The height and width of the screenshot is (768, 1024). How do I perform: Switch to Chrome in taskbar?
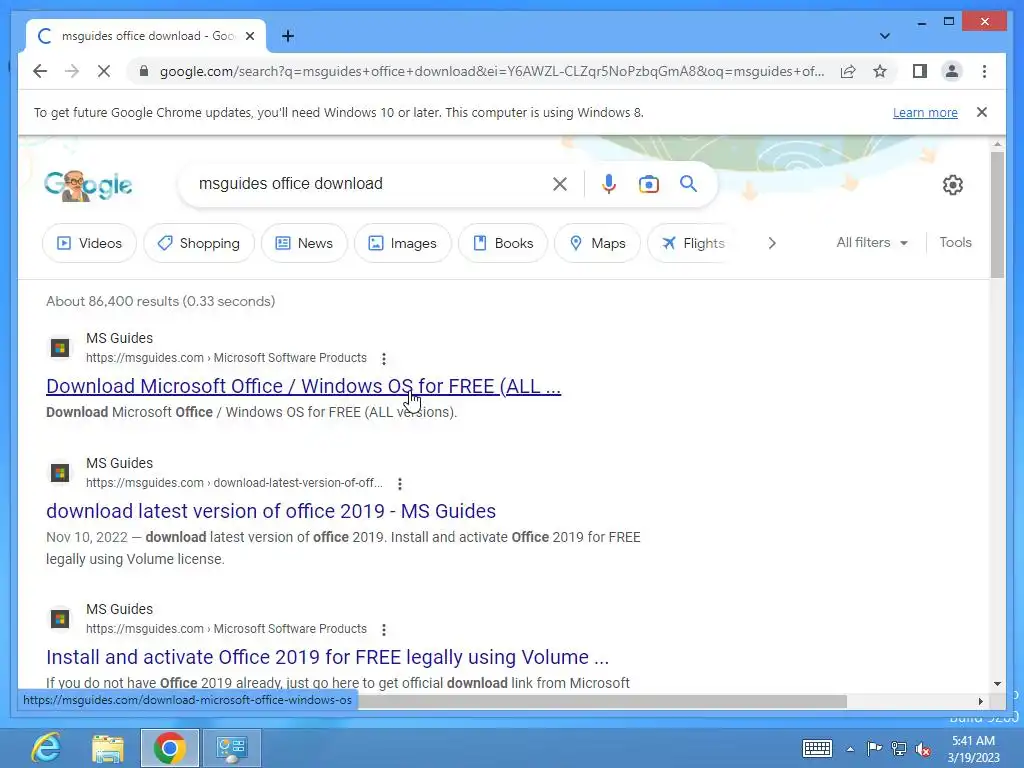[x=170, y=748]
